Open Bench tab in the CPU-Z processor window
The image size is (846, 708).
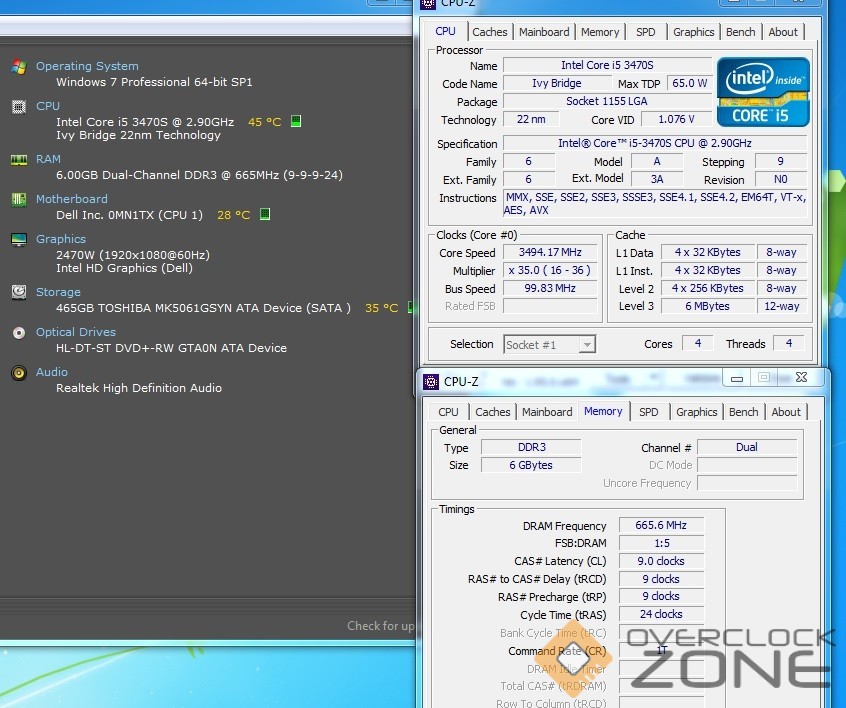click(740, 32)
